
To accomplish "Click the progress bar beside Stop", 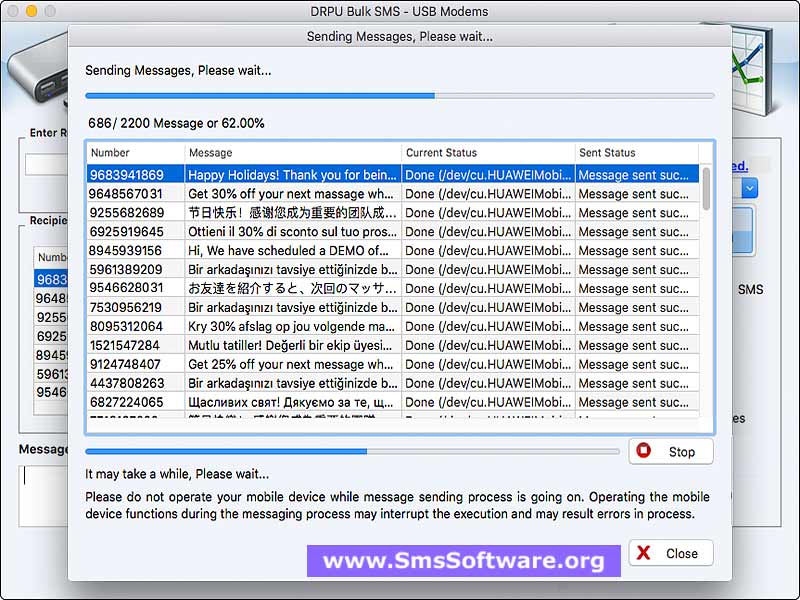I will [352, 451].
